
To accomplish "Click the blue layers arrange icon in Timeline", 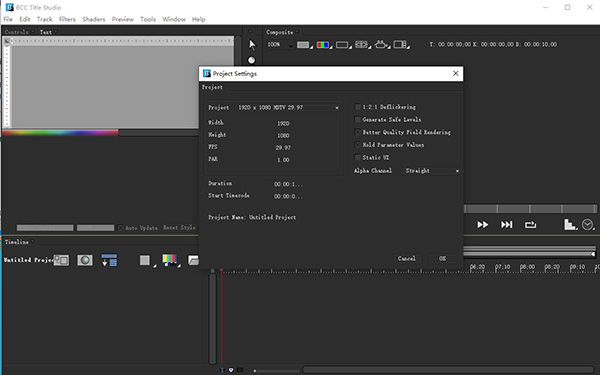I will [x=109, y=260].
